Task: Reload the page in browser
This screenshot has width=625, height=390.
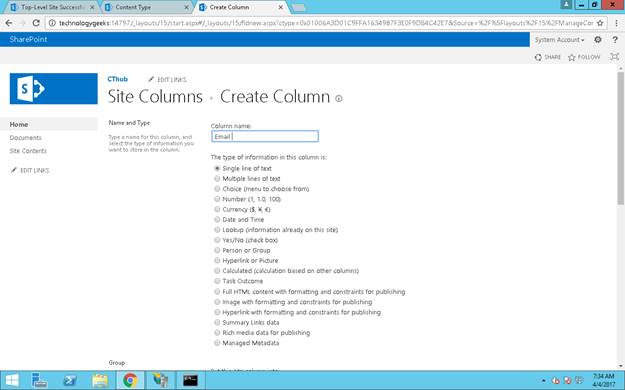Action: click(36, 23)
